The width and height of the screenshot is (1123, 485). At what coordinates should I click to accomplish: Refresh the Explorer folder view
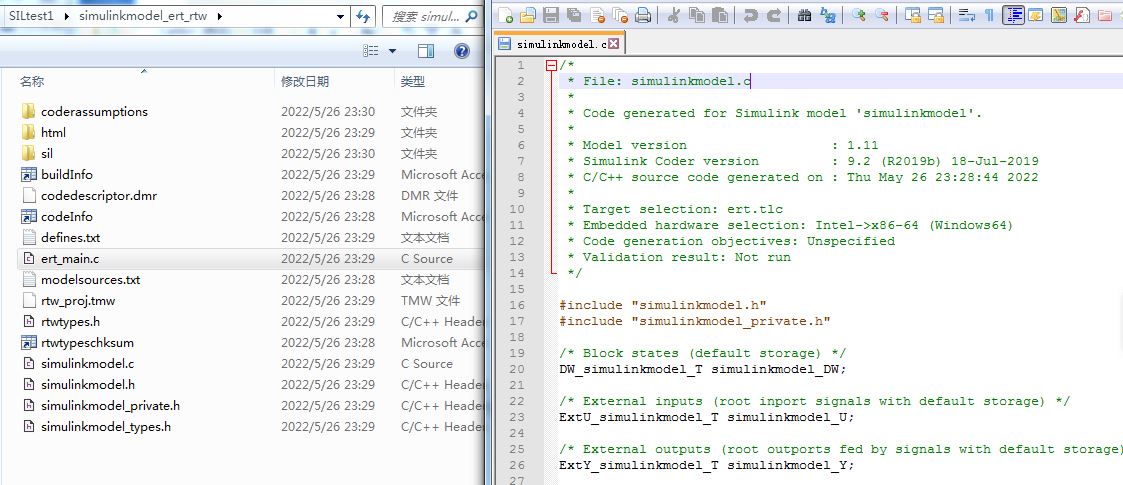point(363,16)
